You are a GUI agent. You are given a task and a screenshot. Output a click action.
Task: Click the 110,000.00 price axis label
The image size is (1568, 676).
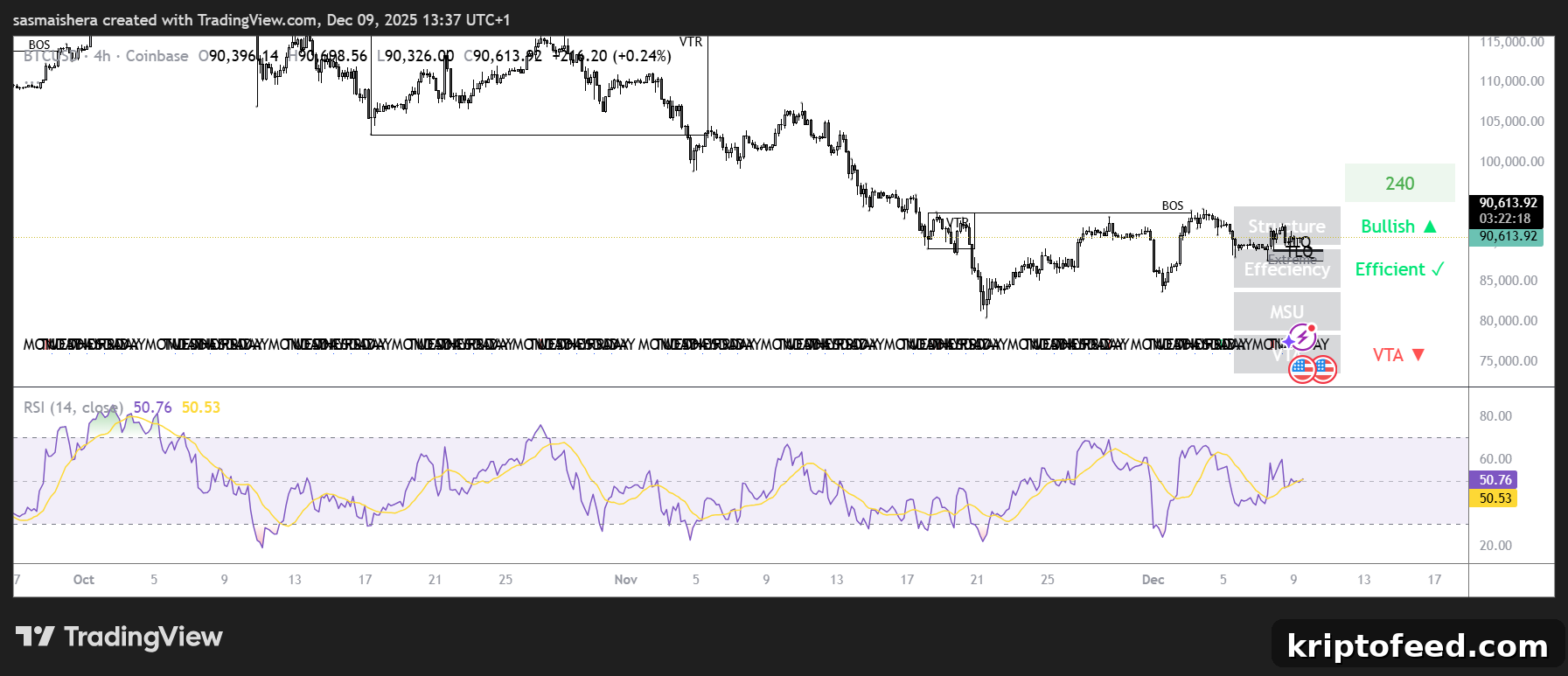tap(1511, 81)
